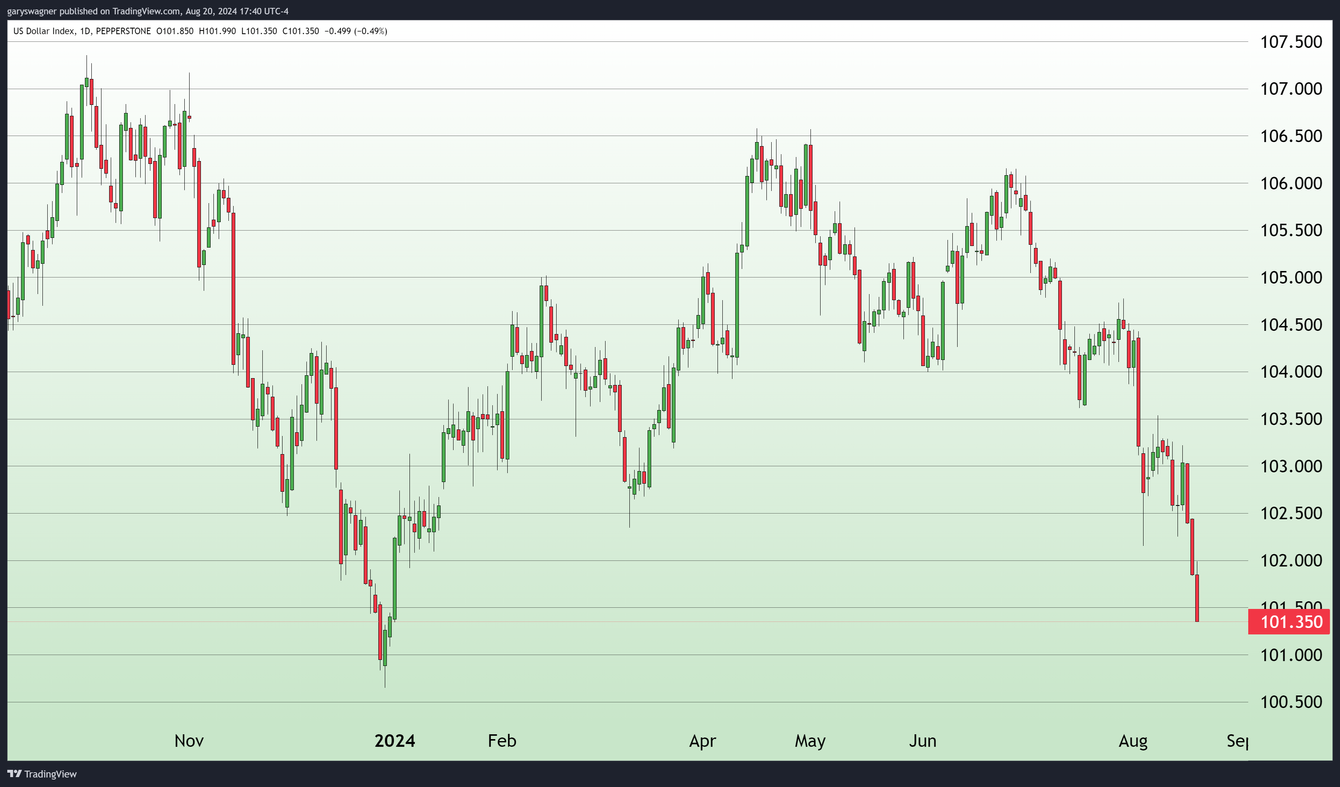The height and width of the screenshot is (787, 1340).
Task: Select the Aug label on the time axis
Action: click(x=1133, y=741)
